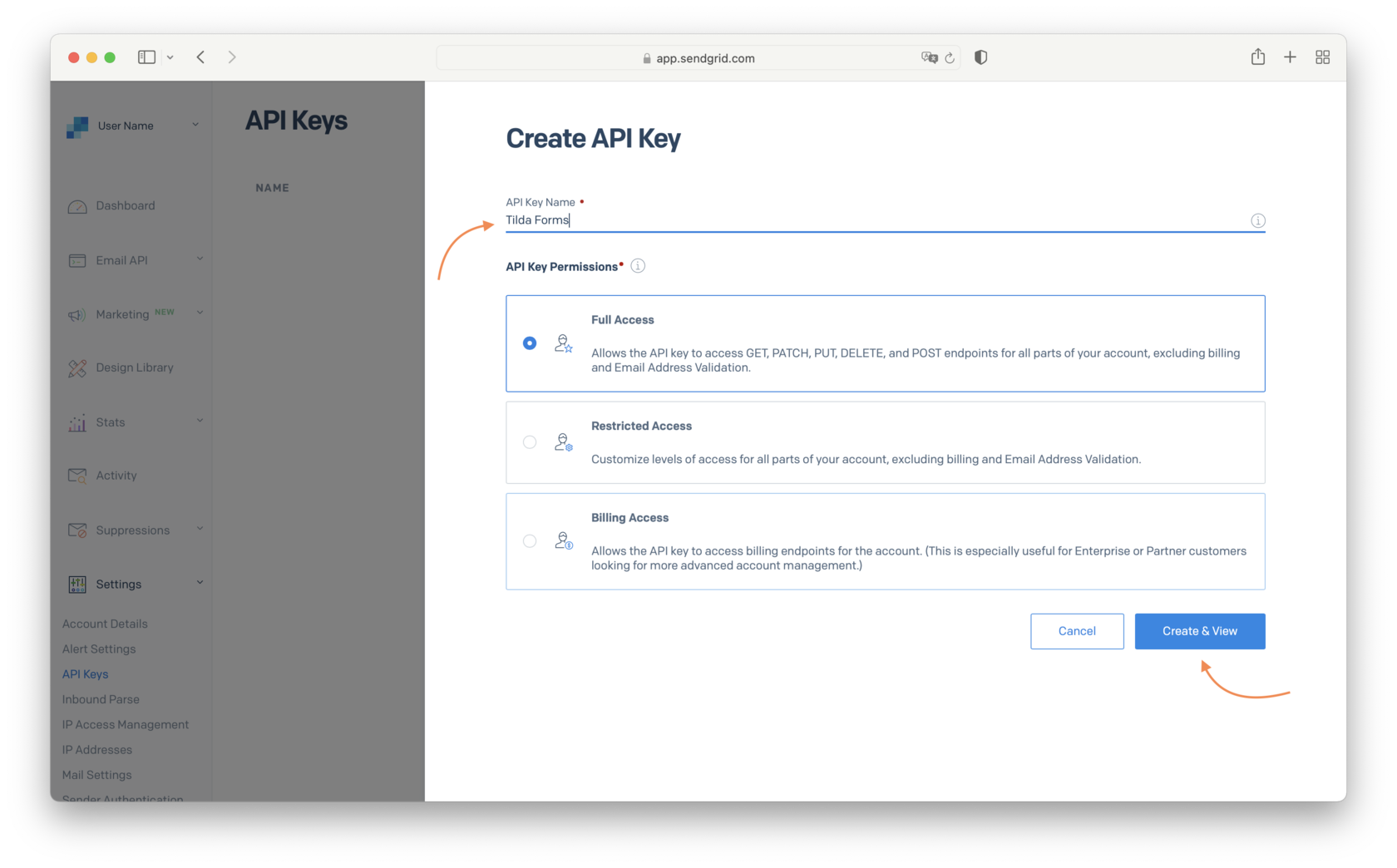Image resolution: width=1397 pixels, height=868 pixels.
Task: Select the Billing Access radio button
Action: click(x=530, y=541)
